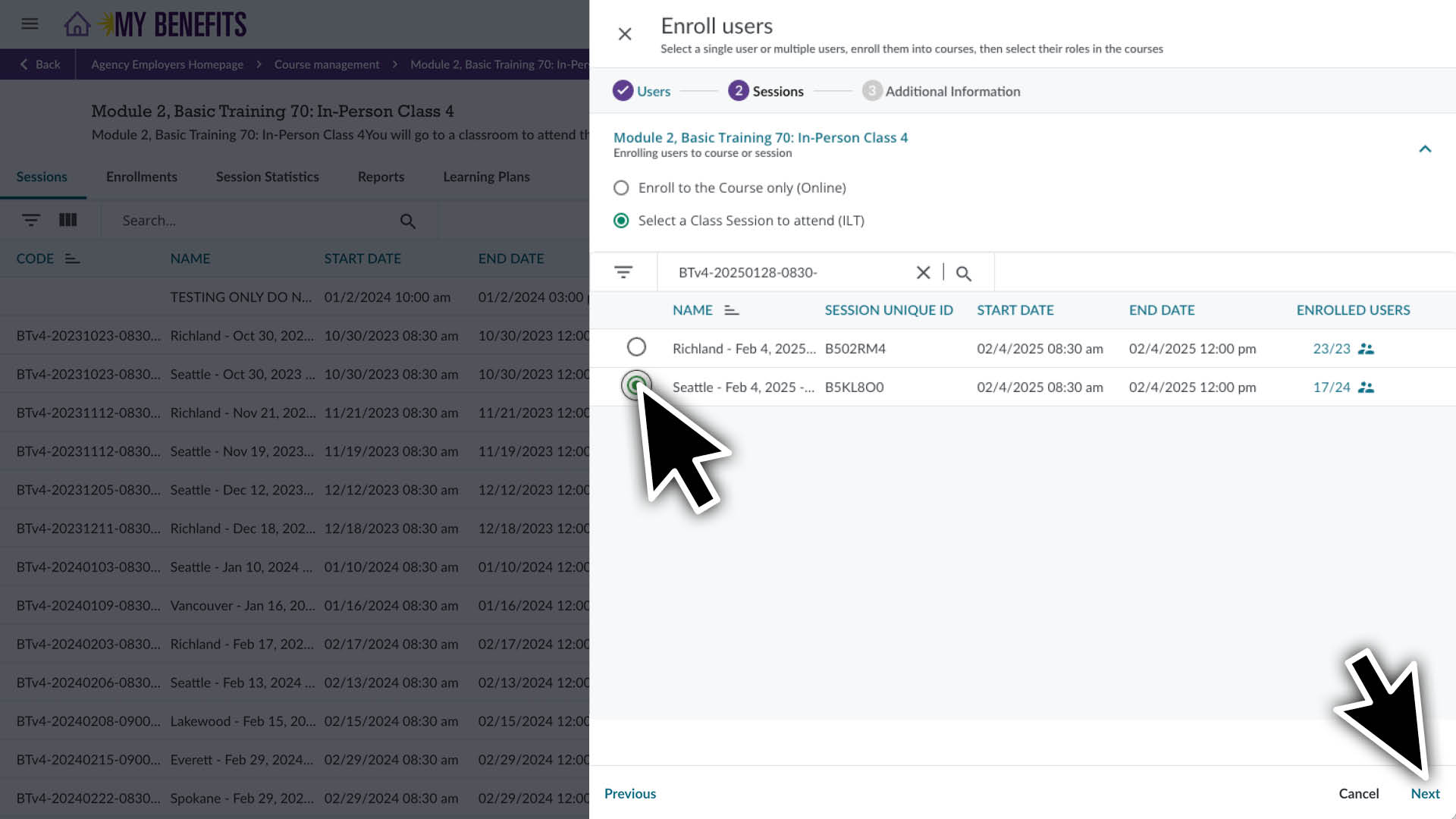Click the Previous button
1456x819 pixels.
pyautogui.click(x=630, y=793)
